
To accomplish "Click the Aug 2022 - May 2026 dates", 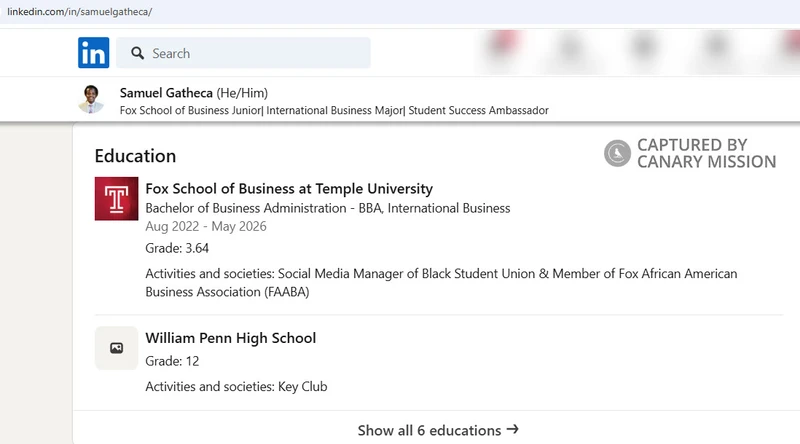I will [206, 226].
